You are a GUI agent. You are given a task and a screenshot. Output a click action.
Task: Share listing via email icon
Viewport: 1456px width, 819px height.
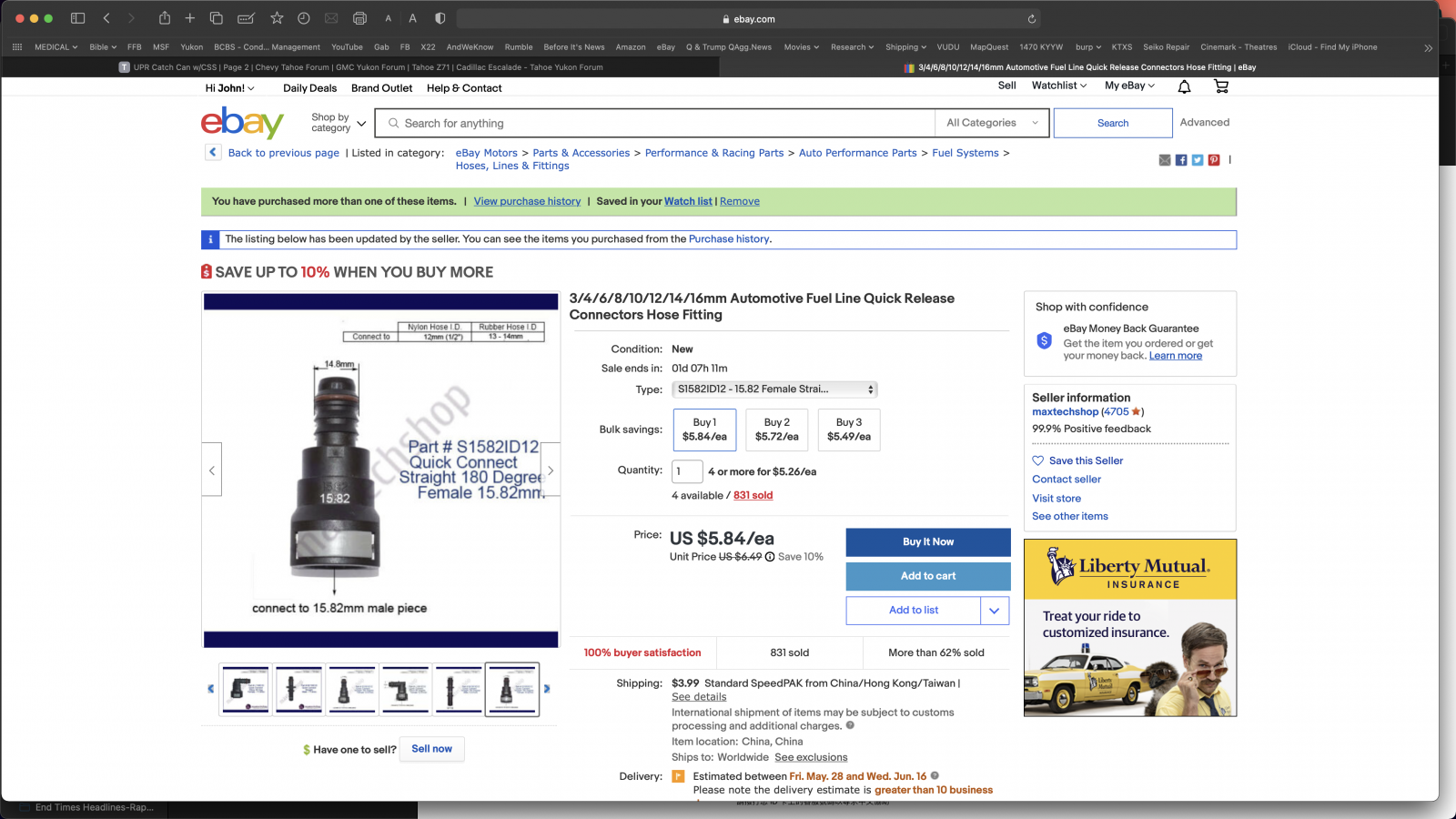[x=1165, y=160]
